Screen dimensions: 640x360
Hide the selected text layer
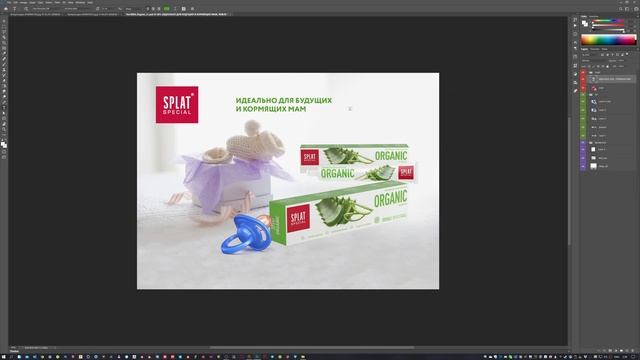pyautogui.click(x=583, y=79)
